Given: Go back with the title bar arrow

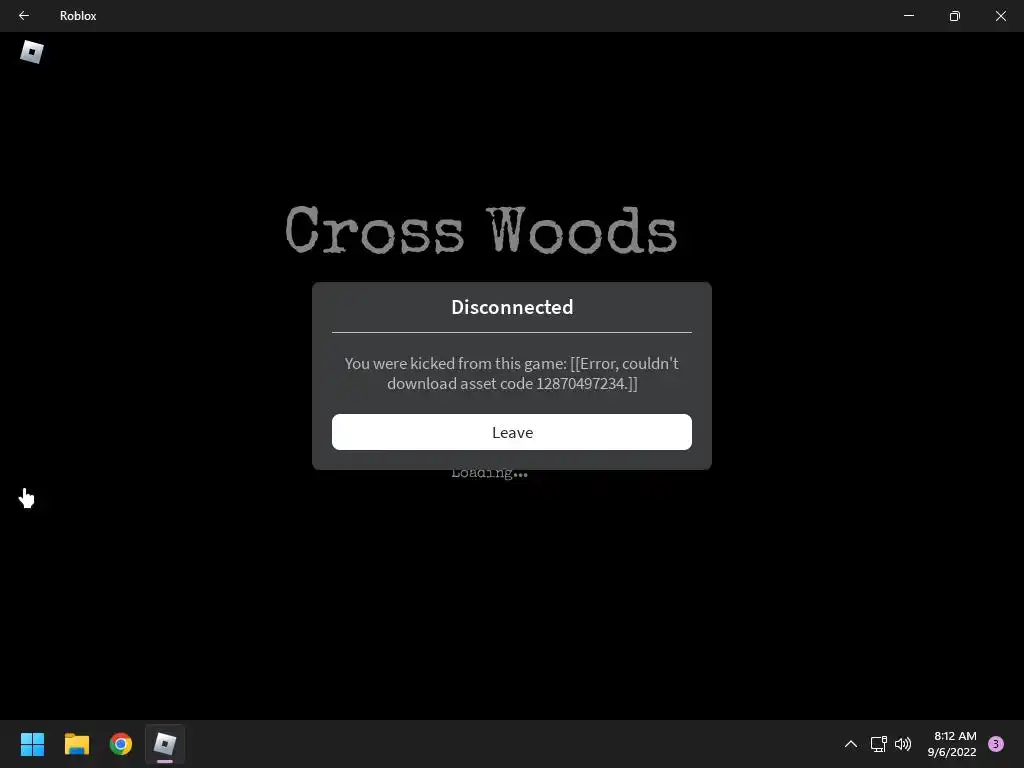Looking at the screenshot, I should (24, 16).
